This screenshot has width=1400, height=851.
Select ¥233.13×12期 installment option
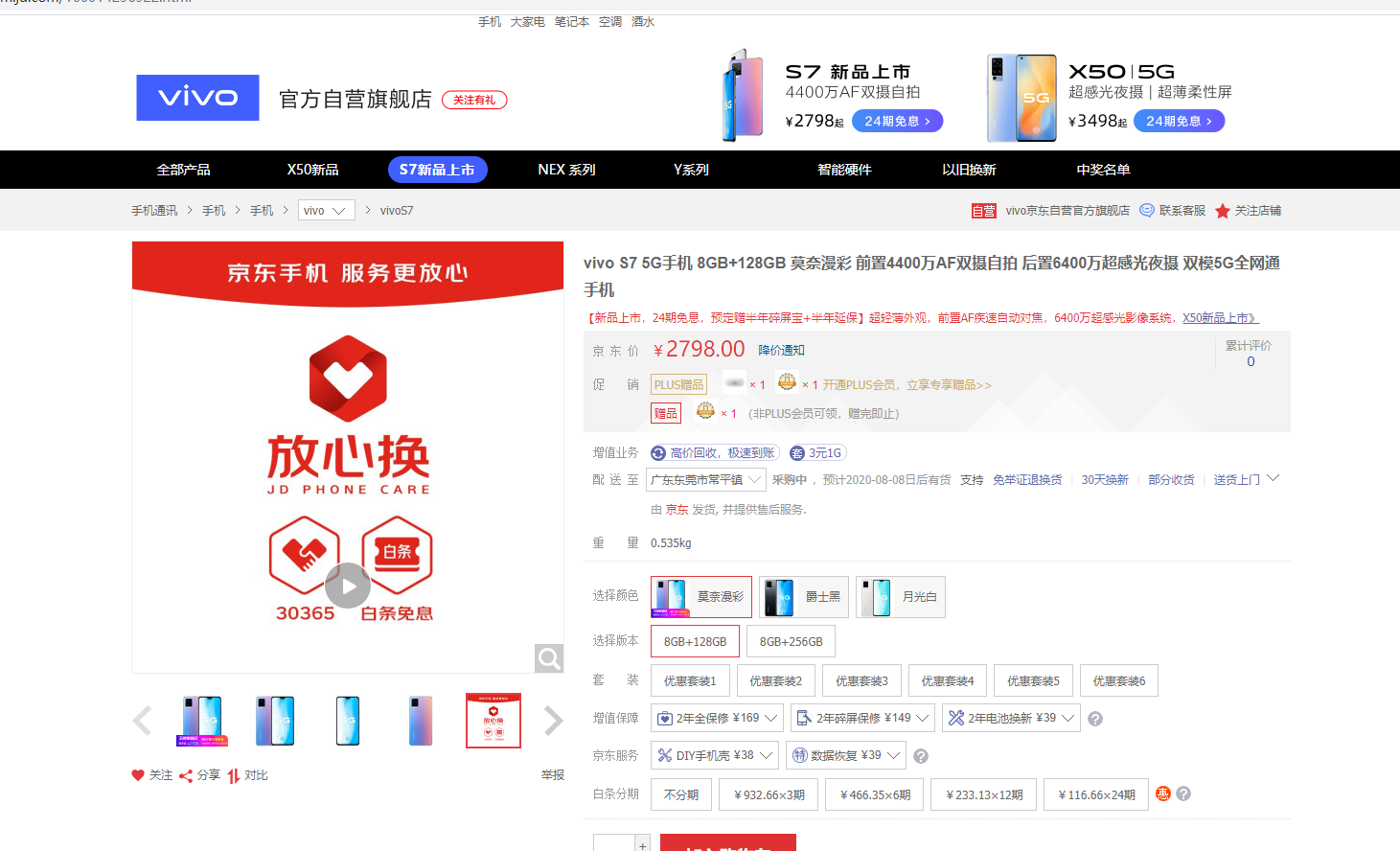point(983,794)
